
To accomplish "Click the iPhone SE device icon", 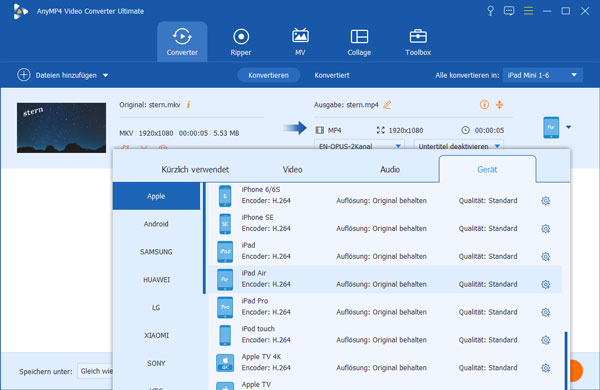I will (x=225, y=224).
